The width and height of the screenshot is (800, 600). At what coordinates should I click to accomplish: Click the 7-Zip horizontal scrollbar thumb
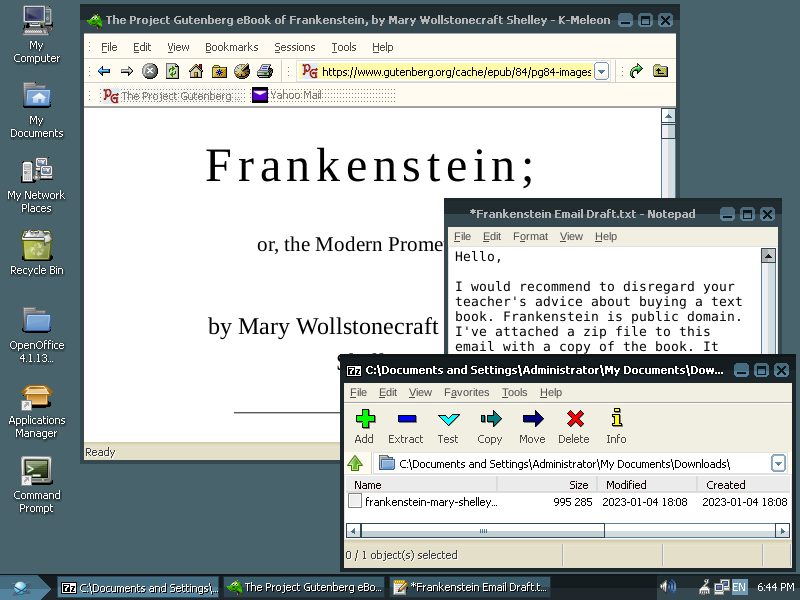(480, 531)
